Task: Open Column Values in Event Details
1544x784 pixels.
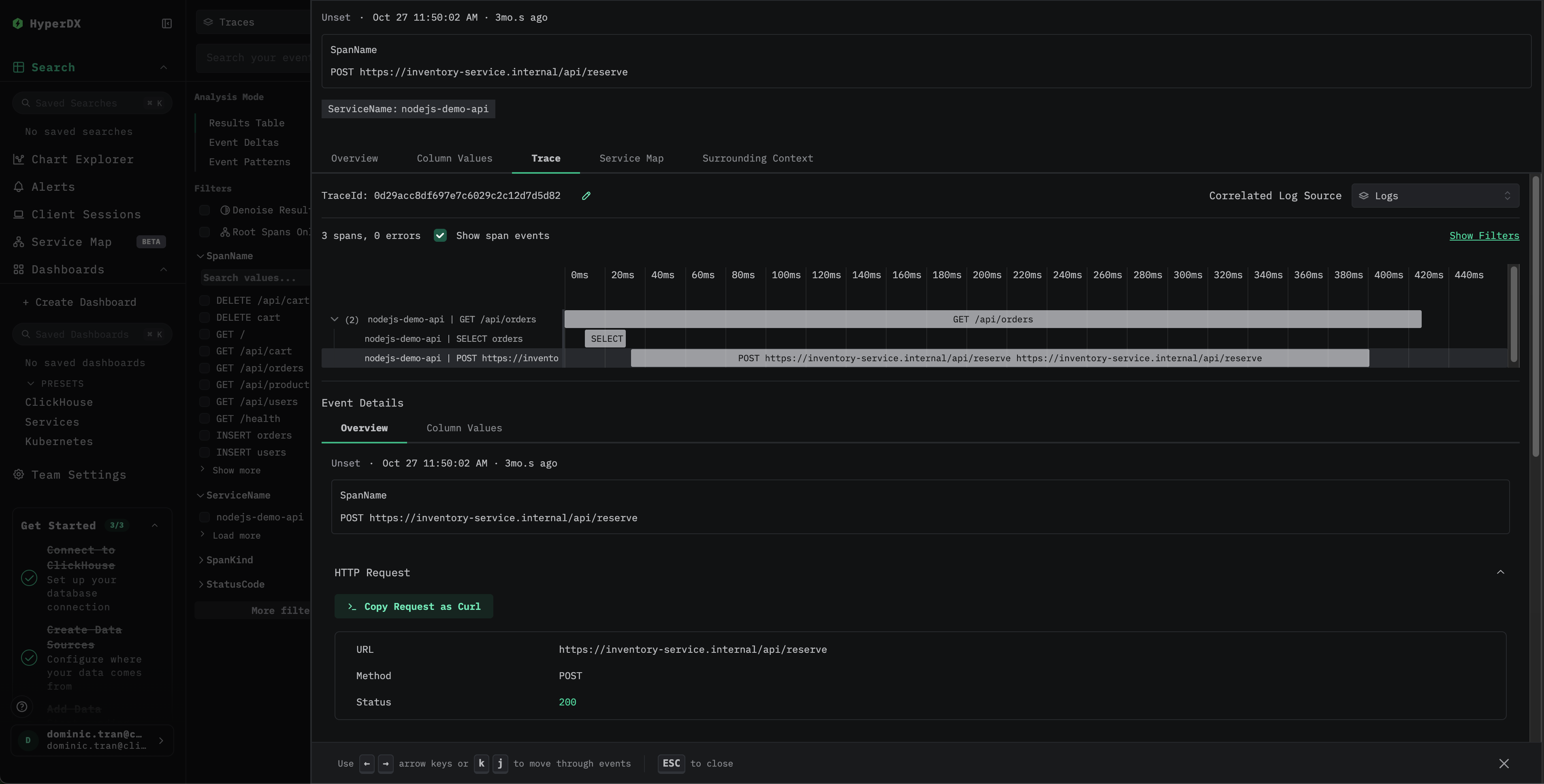Action: tap(464, 427)
